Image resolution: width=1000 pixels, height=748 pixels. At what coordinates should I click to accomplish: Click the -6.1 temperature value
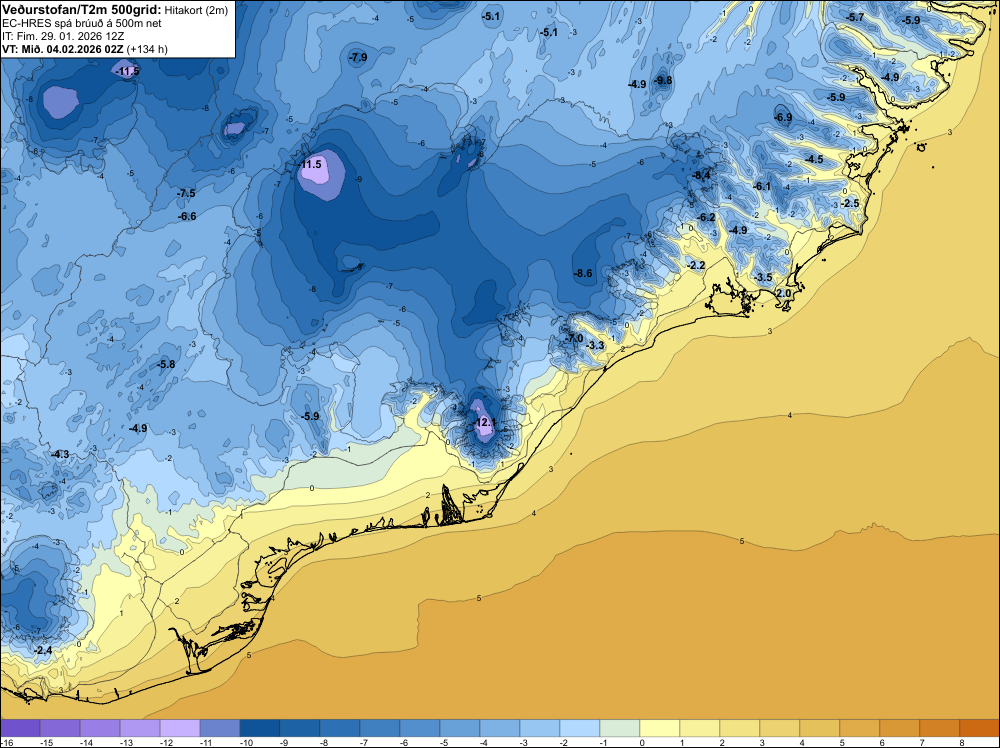[762, 186]
